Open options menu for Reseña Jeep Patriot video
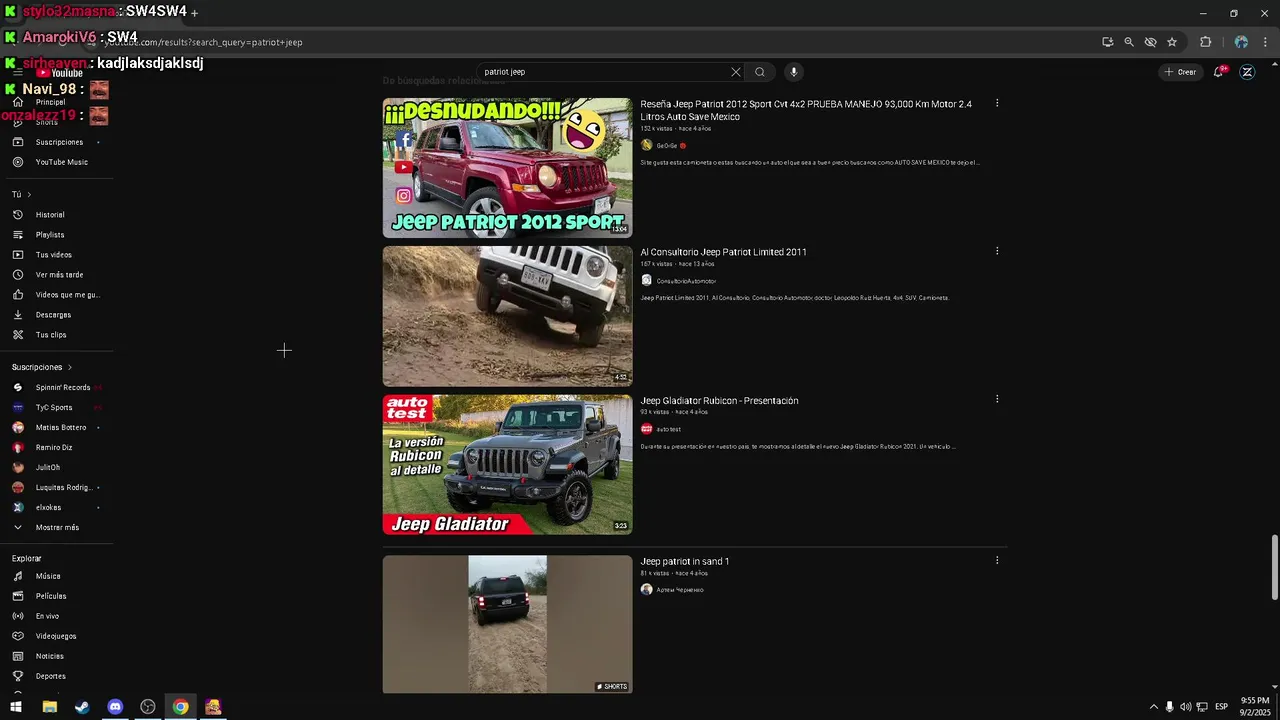 997,103
